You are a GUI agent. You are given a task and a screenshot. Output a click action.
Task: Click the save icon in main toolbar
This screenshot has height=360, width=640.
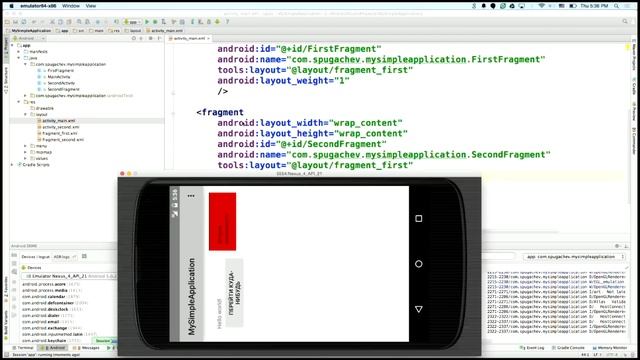tap(16, 22)
